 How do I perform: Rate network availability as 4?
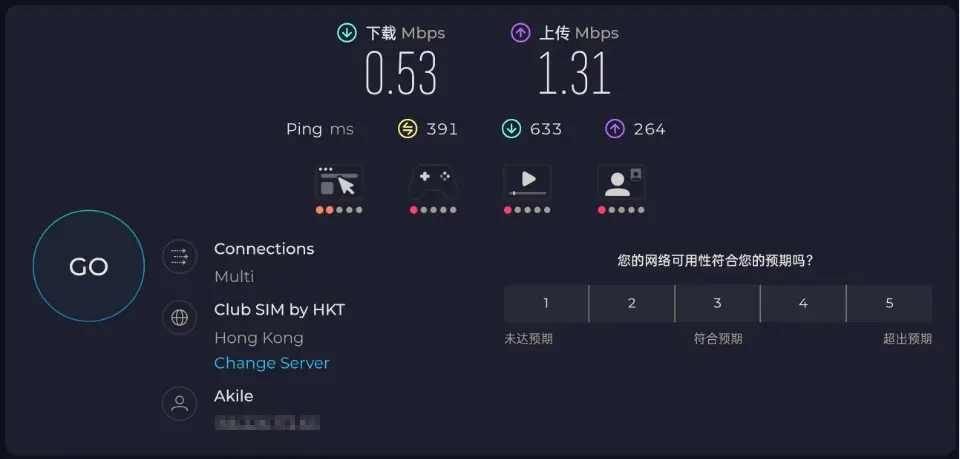(x=803, y=303)
